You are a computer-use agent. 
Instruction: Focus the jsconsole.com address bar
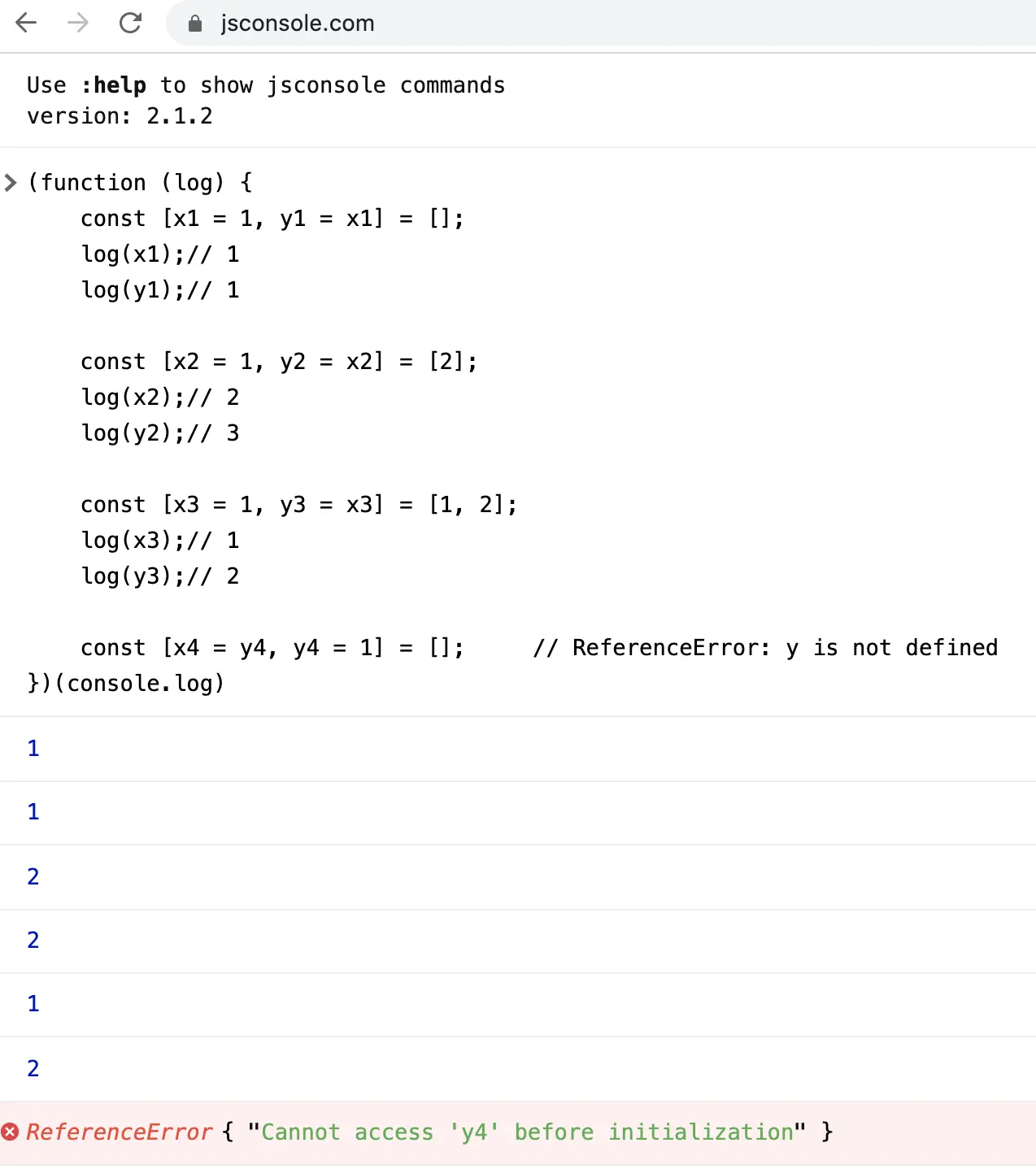click(x=601, y=23)
